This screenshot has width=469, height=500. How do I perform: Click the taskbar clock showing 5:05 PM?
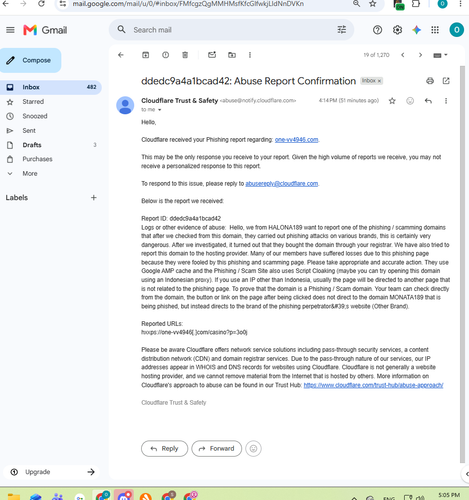[449, 495]
